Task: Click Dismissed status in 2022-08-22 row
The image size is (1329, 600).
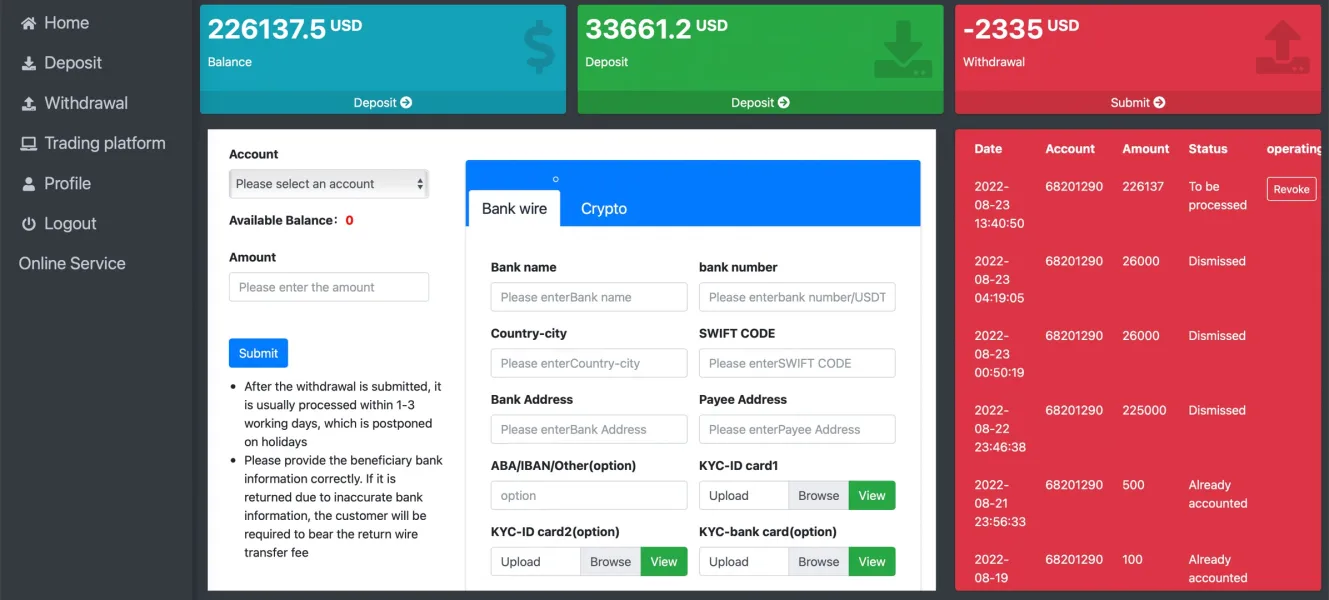Action: [1217, 410]
